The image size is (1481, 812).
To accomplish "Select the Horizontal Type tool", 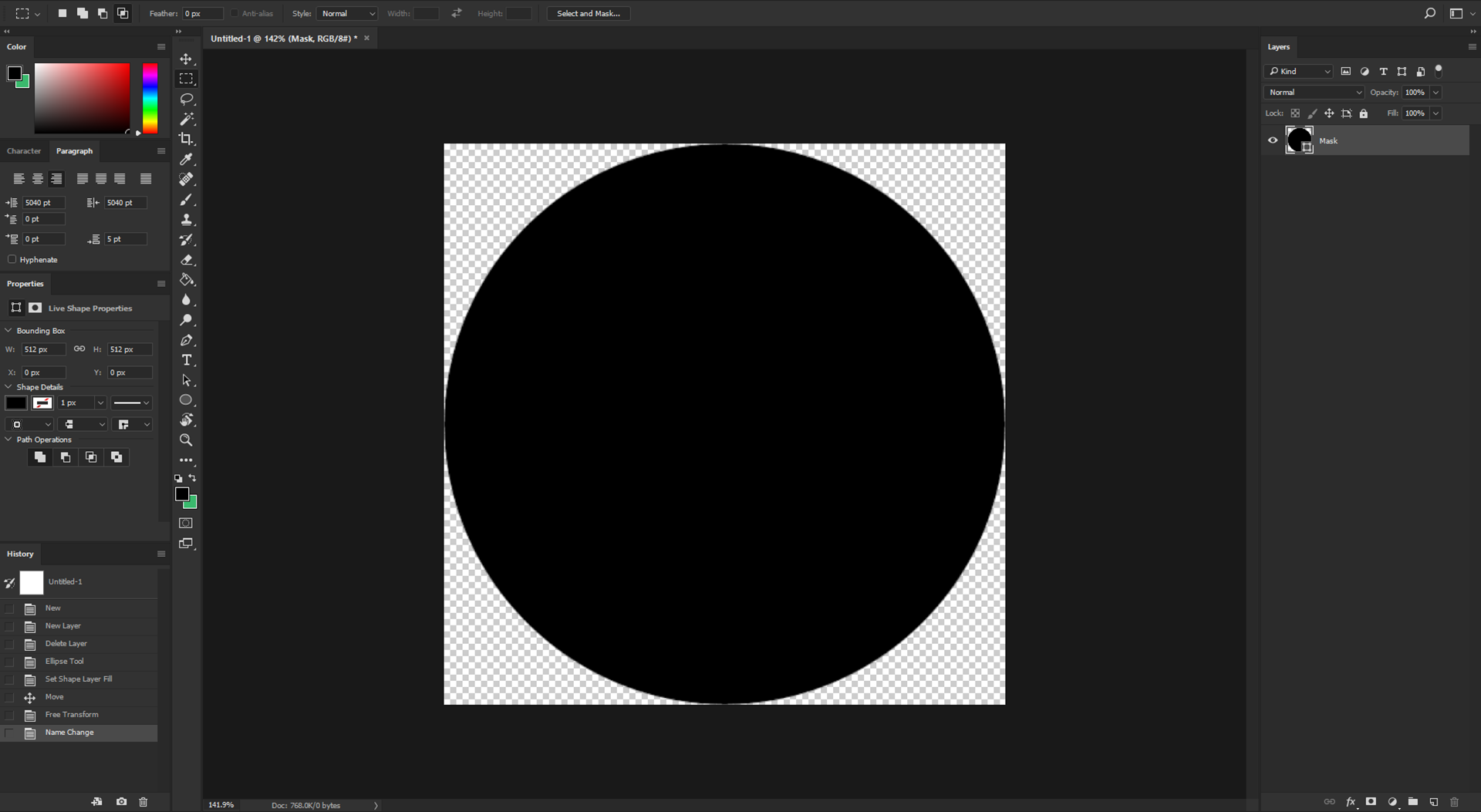I will (186, 359).
